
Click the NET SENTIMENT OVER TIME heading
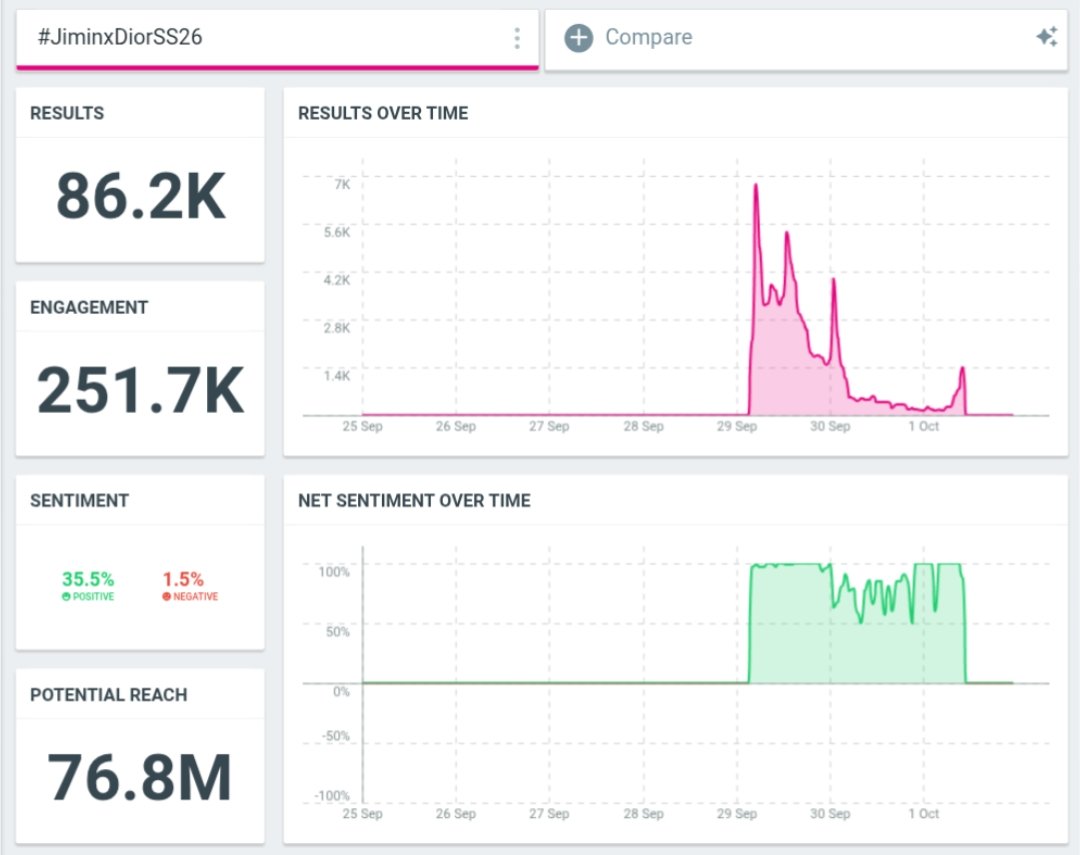[x=414, y=500]
